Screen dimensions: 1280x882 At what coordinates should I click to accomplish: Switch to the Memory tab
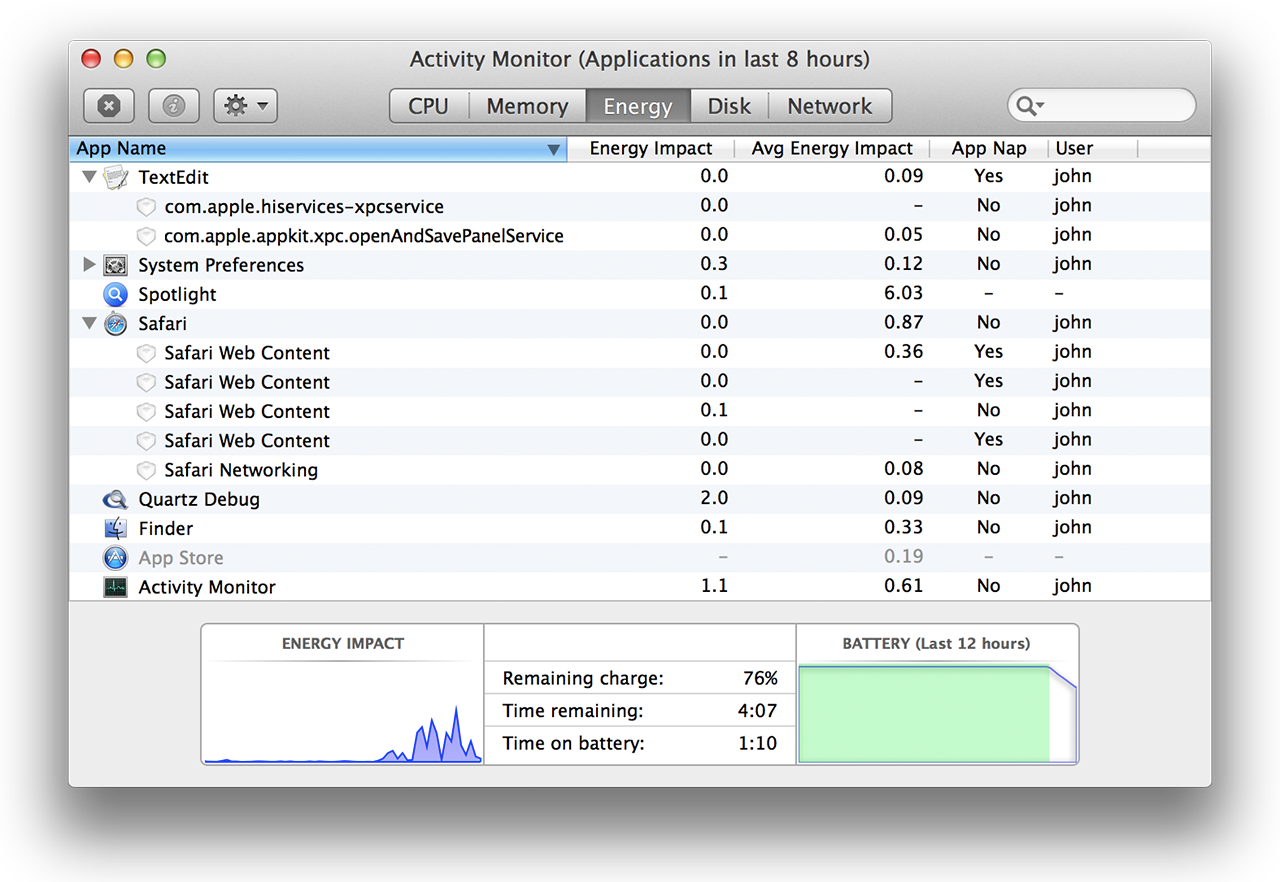tap(527, 106)
